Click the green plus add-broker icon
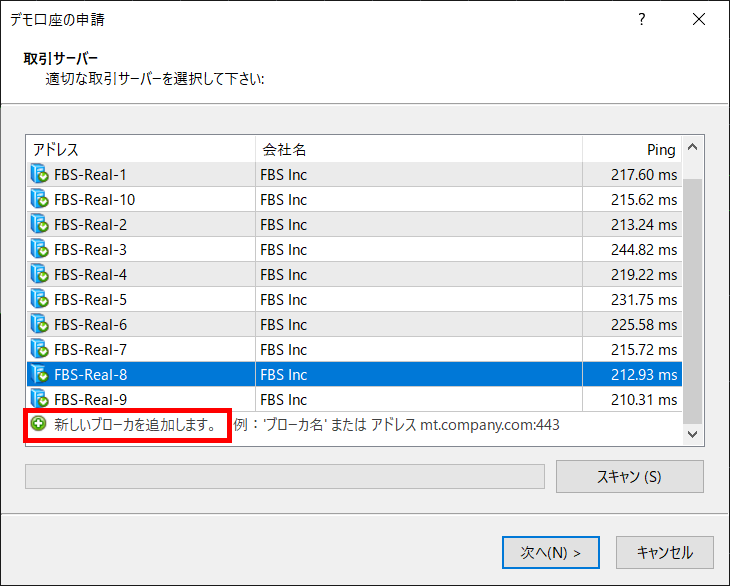Viewport: 730px width, 586px height. pyautogui.click(x=38, y=424)
